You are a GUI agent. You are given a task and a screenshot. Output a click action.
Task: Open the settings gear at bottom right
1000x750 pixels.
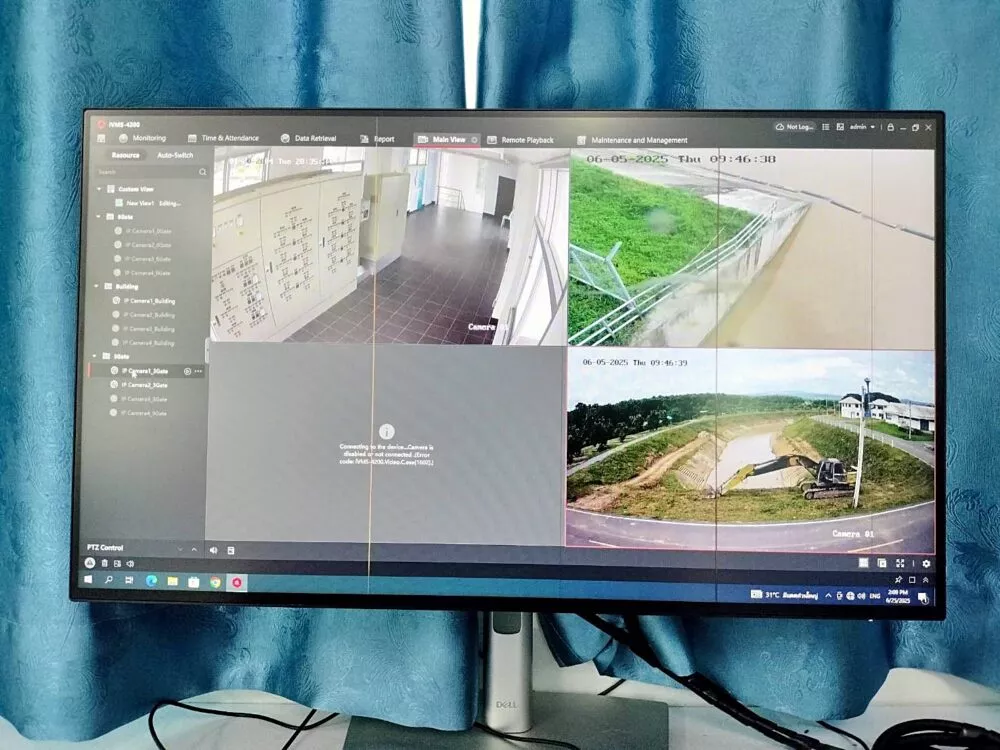tap(925, 564)
